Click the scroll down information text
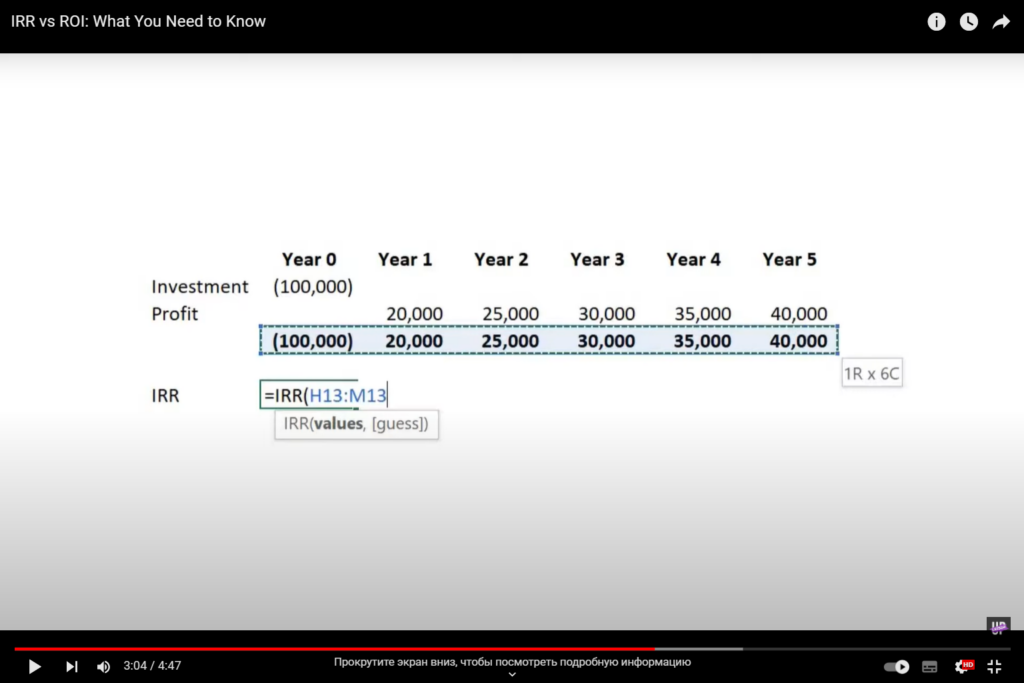 [511, 662]
